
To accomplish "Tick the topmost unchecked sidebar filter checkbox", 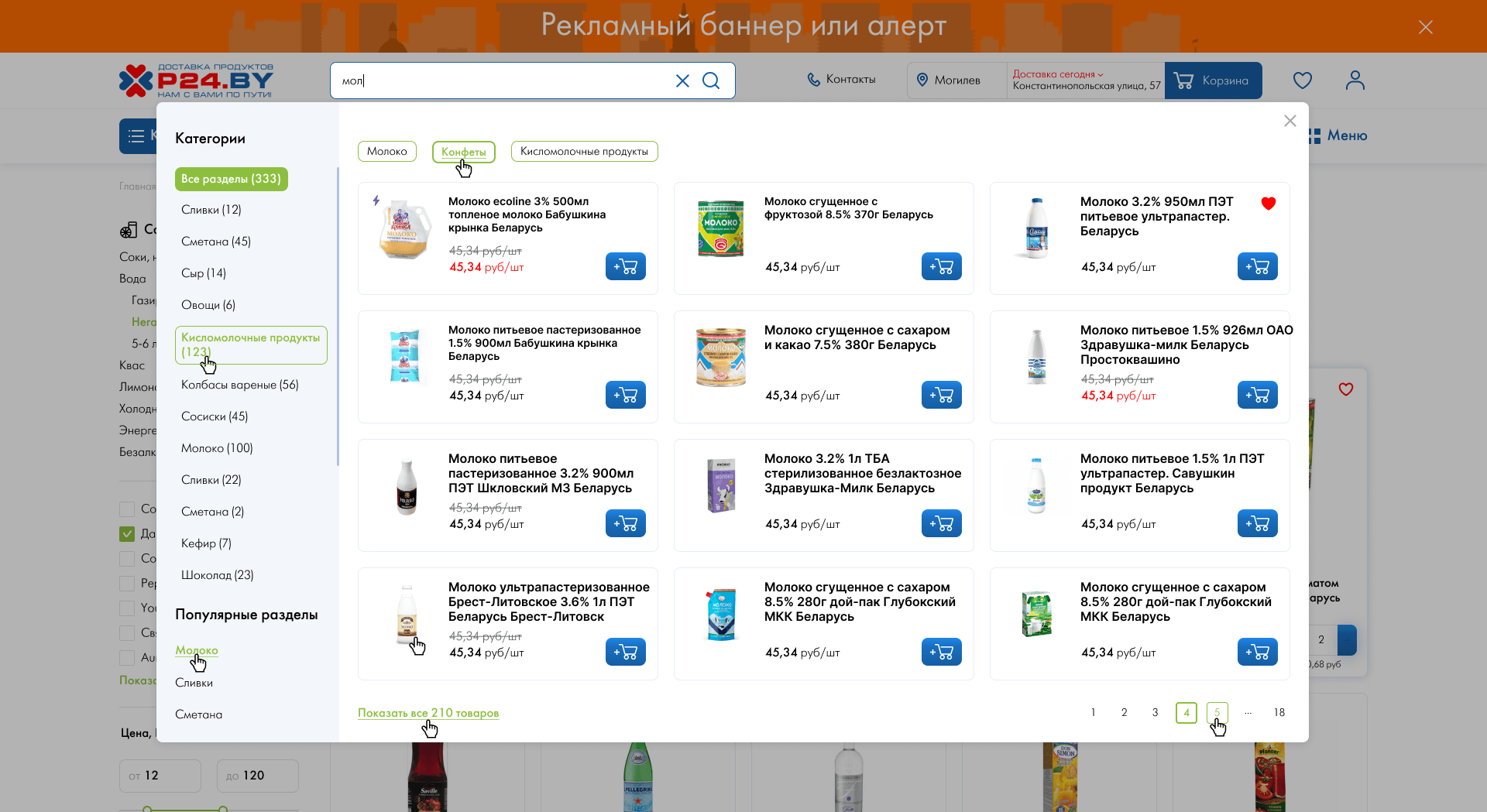I will click(x=127, y=509).
